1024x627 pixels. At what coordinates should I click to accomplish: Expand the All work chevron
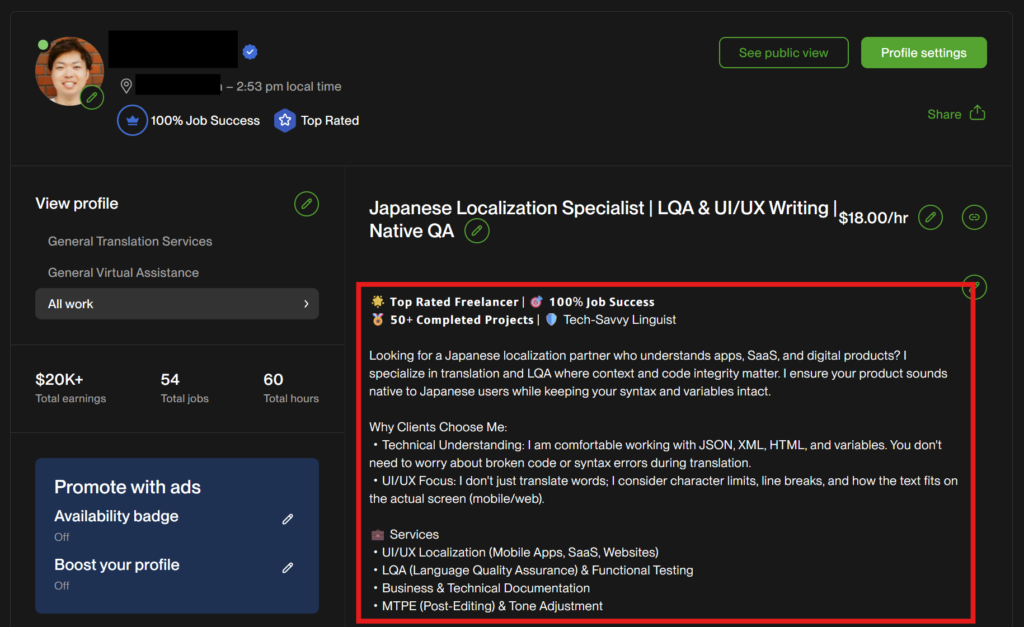click(x=306, y=304)
